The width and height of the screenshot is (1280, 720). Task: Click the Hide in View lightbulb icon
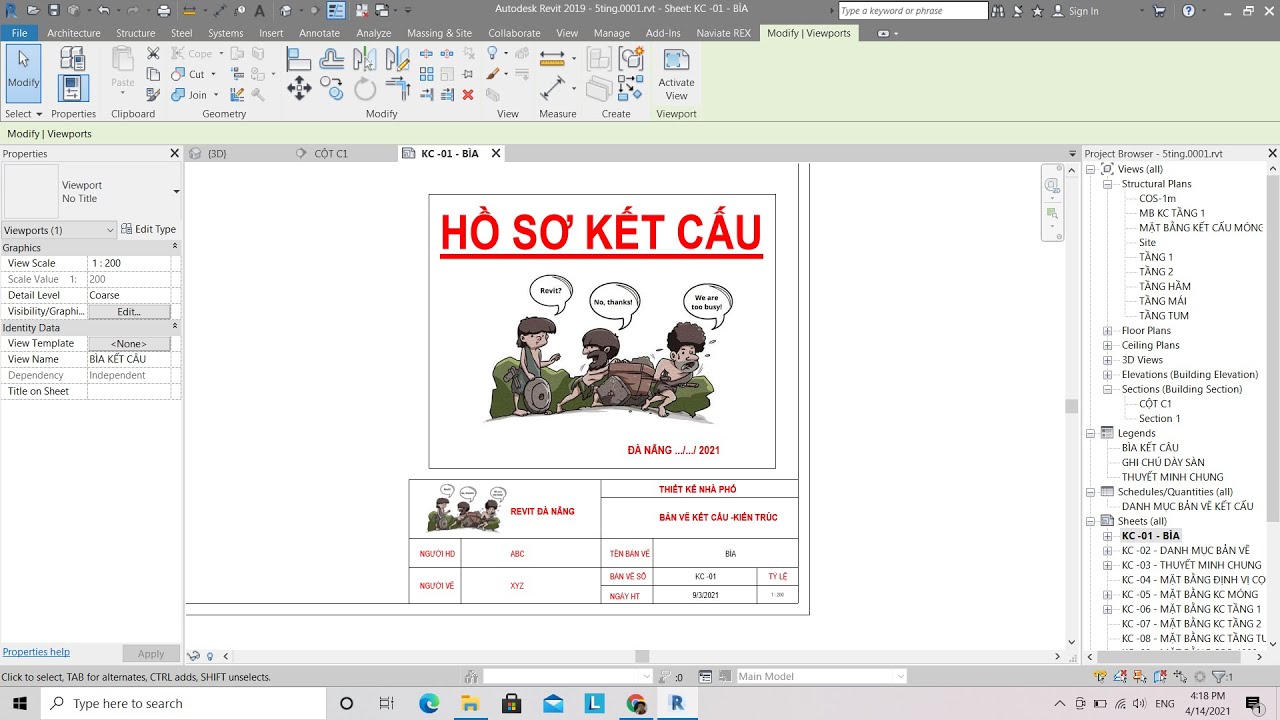(492, 52)
